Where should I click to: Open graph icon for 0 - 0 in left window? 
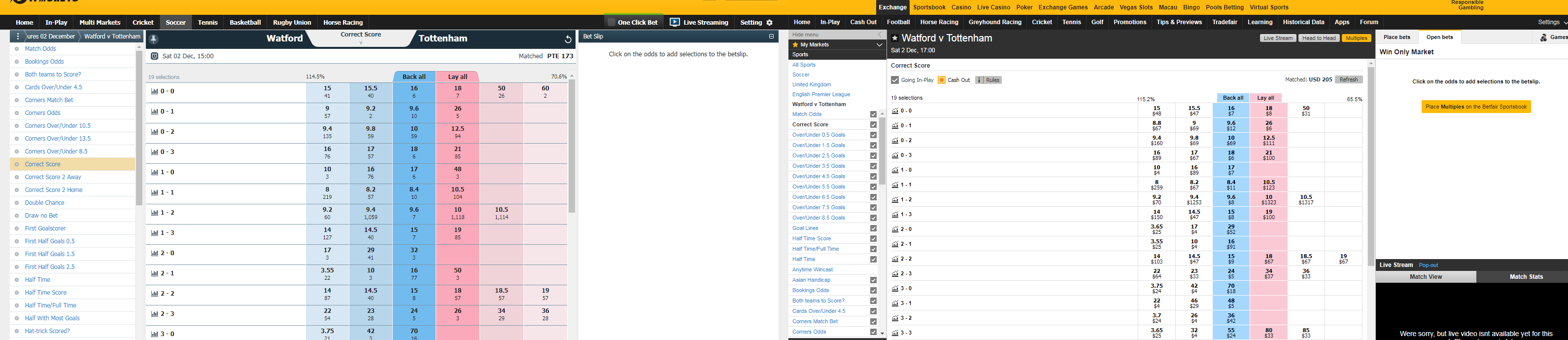pos(154,91)
